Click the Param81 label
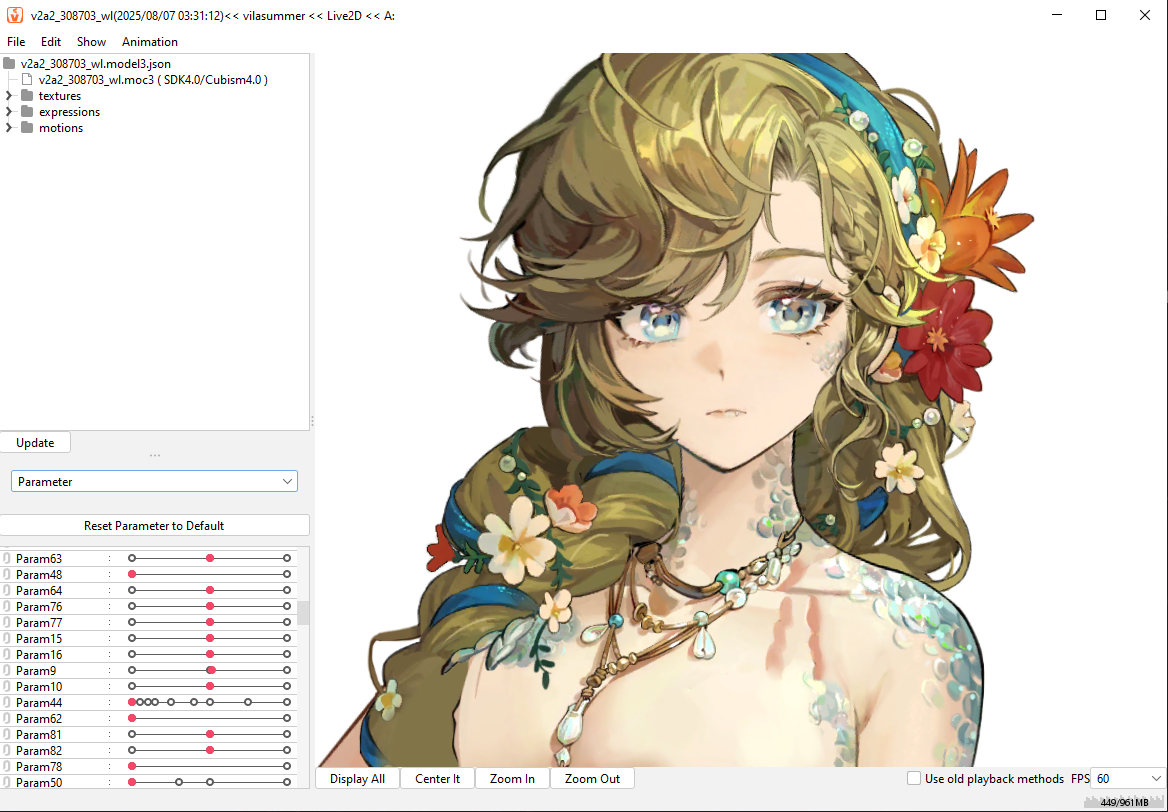This screenshot has height=812, width=1168. coord(39,735)
